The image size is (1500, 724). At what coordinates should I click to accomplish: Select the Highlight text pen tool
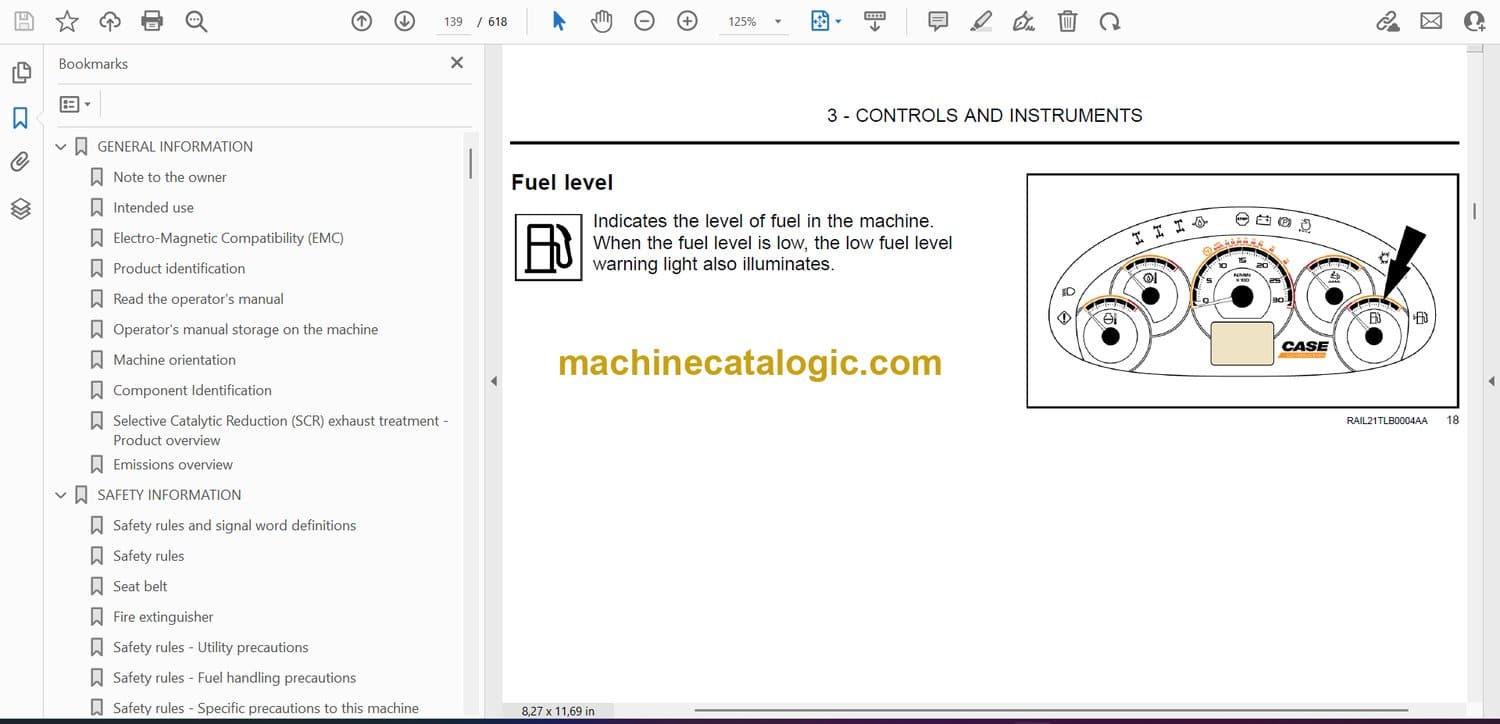(980, 21)
